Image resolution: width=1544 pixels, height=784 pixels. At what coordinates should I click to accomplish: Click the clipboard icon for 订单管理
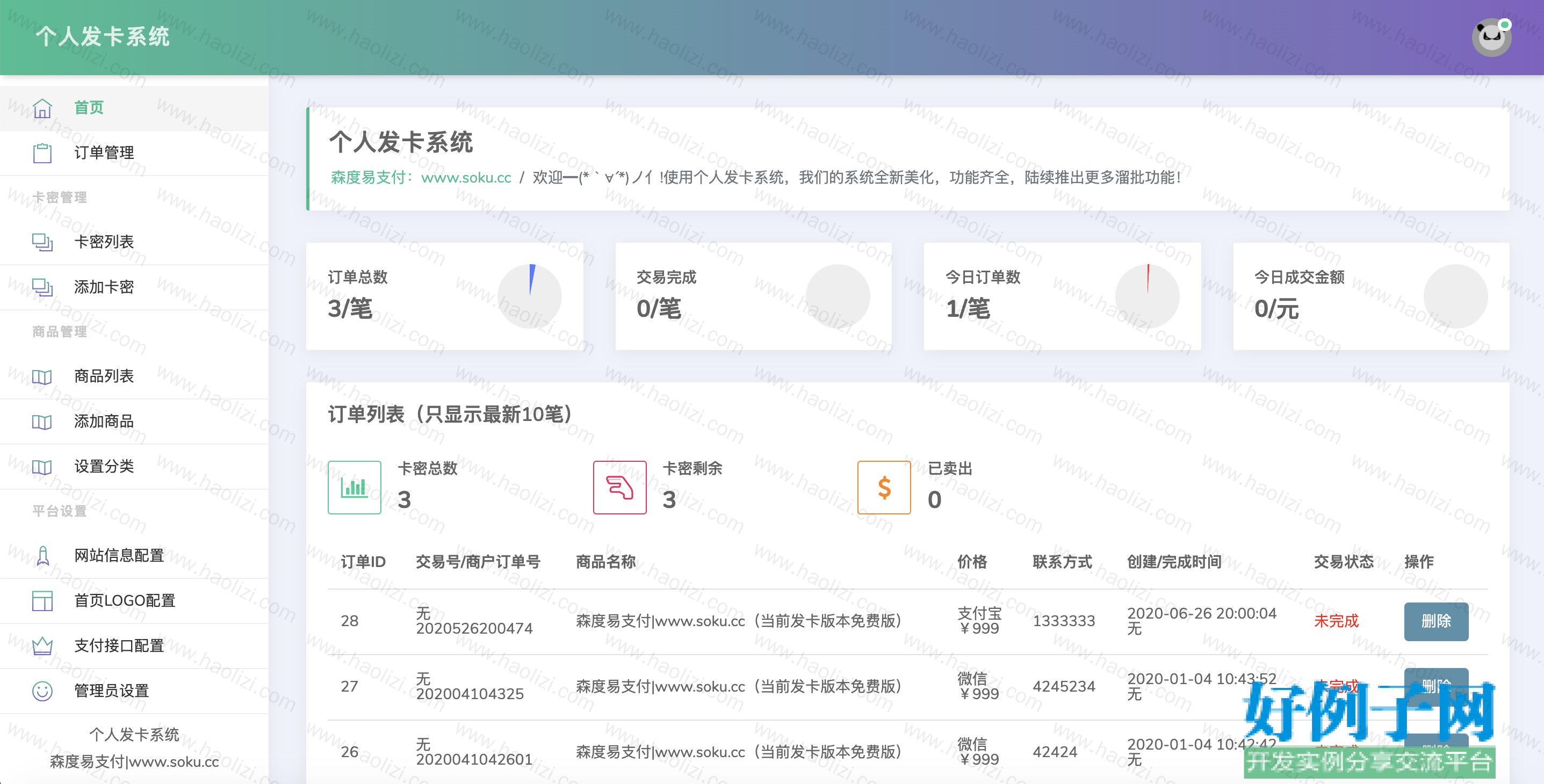click(42, 153)
